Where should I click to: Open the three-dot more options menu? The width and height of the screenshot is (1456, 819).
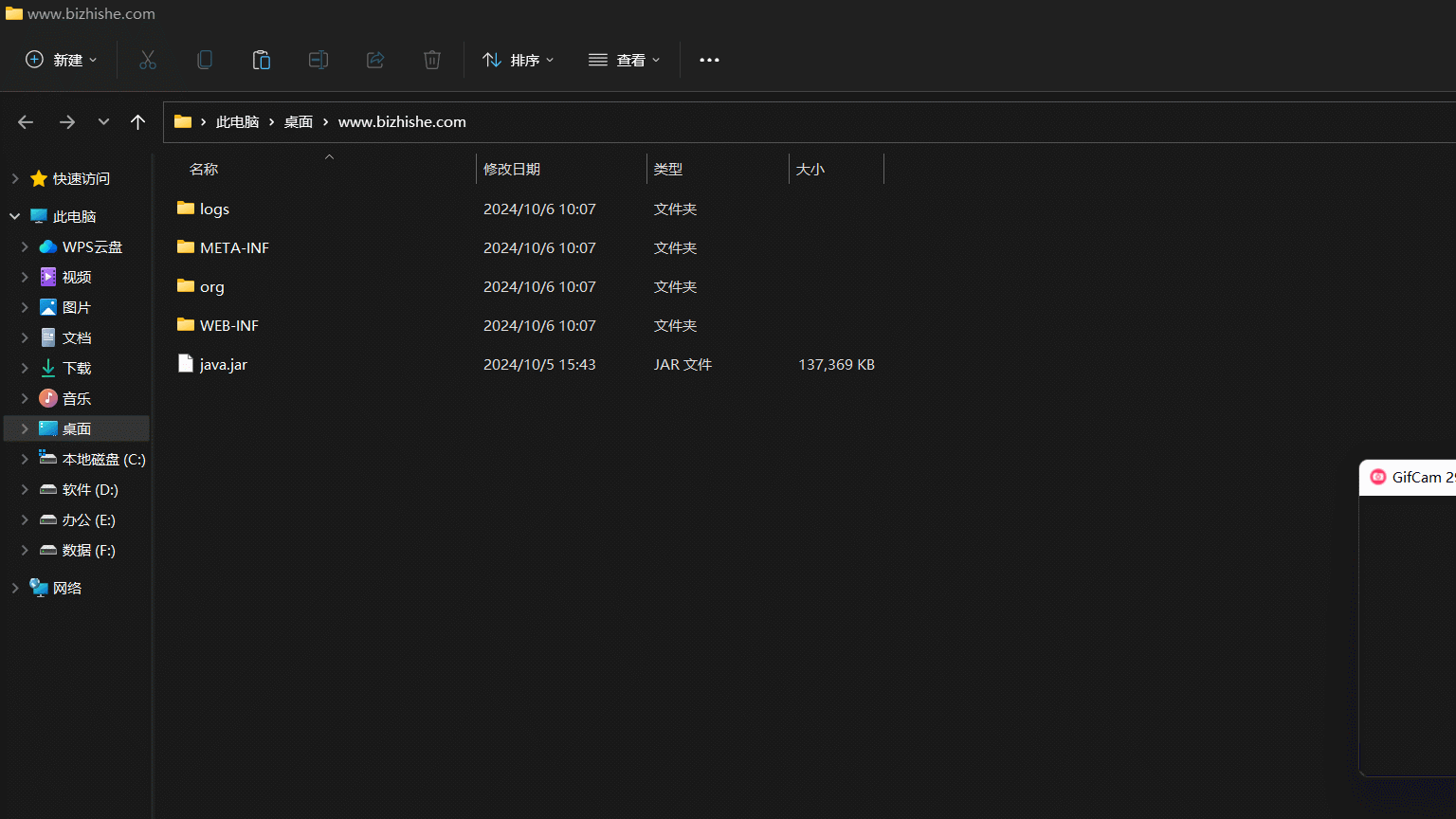click(x=709, y=60)
